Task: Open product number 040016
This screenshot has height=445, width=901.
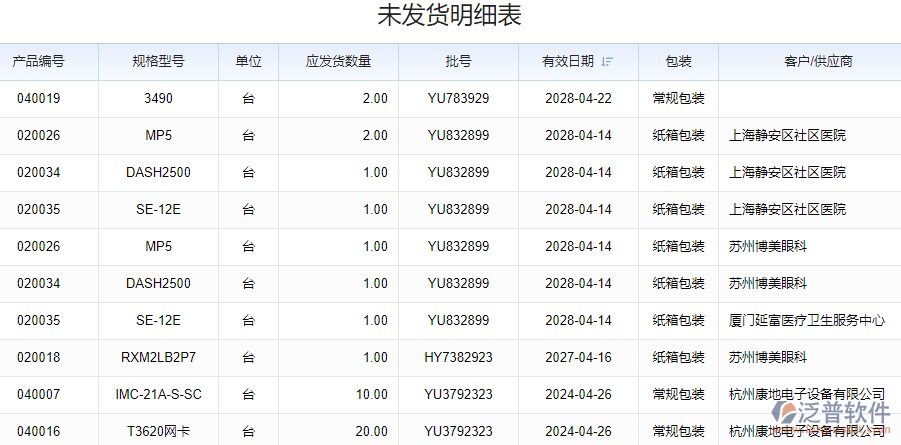Action: [38, 431]
